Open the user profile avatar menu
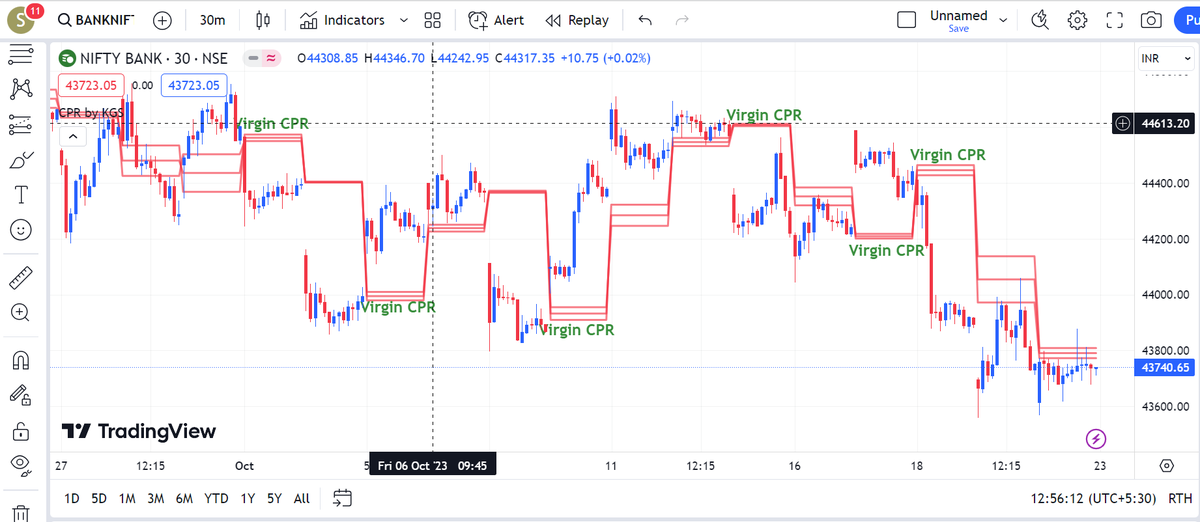Viewport: 1200px width, 522px height. coord(21,19)
